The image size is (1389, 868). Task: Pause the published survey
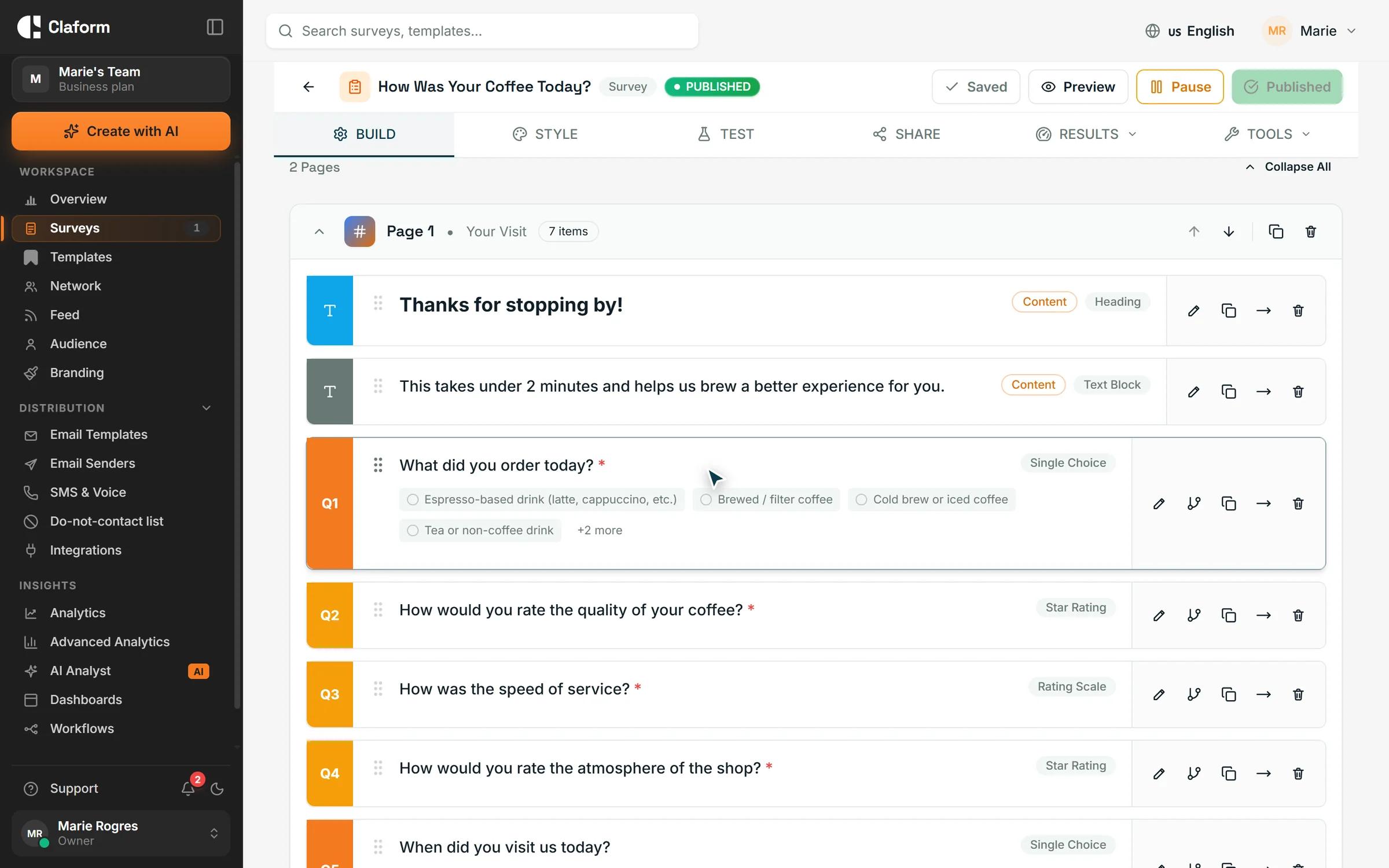pyautogui.click(x=1179, y=87)
